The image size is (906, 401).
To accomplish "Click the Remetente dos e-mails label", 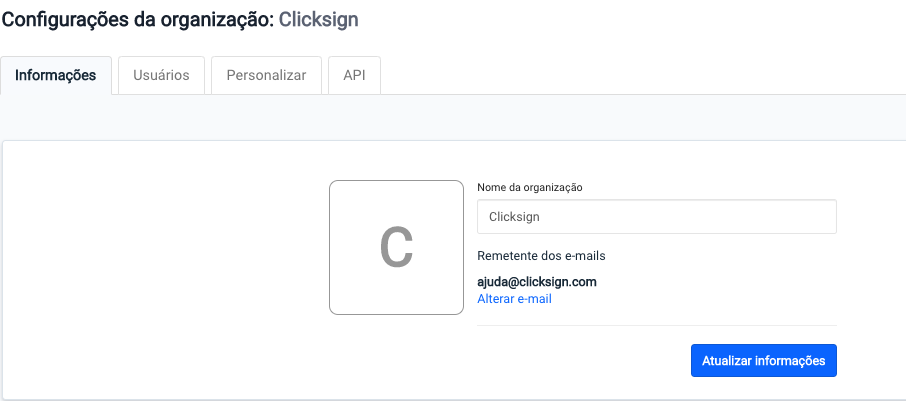I will tap(541, 256).
